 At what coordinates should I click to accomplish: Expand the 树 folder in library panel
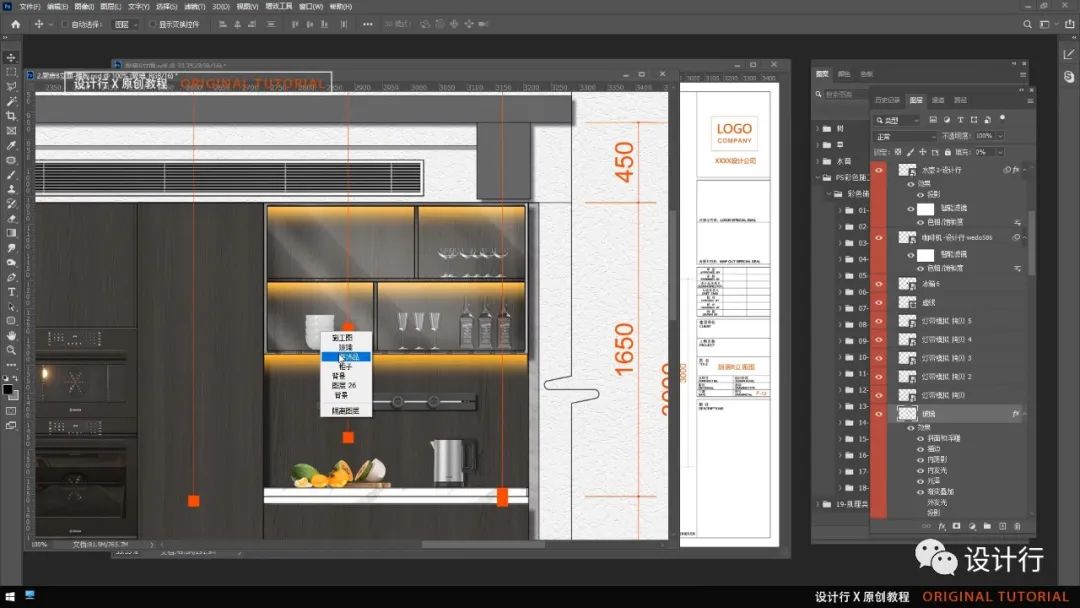point(817,129)
